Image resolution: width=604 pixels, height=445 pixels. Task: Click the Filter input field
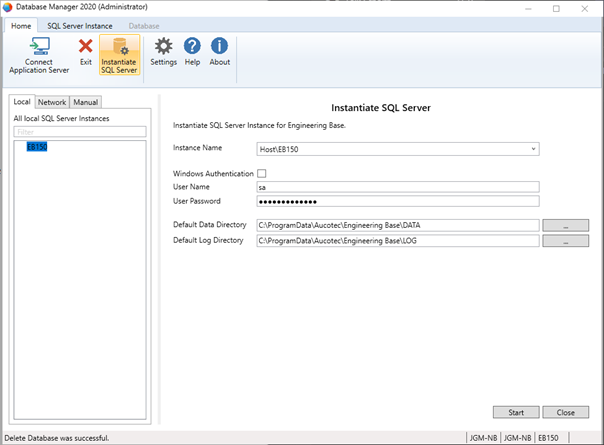[80, 132]
